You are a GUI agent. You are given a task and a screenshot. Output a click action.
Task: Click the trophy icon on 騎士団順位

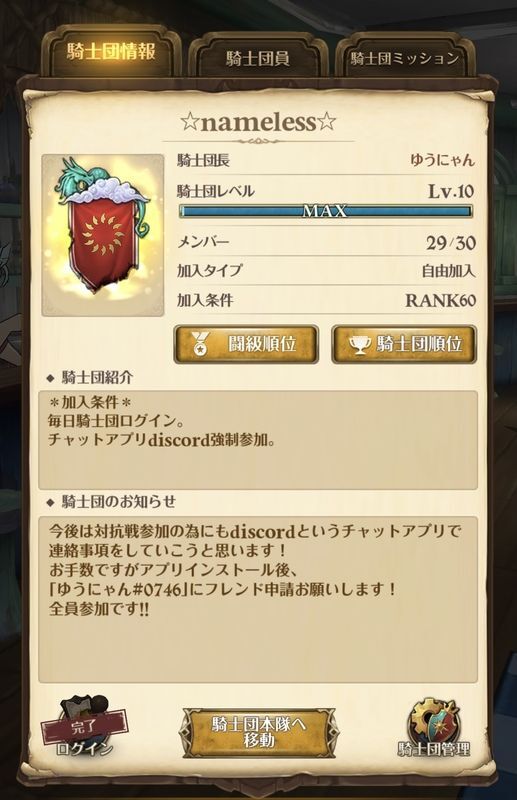[x=359, y=344]
